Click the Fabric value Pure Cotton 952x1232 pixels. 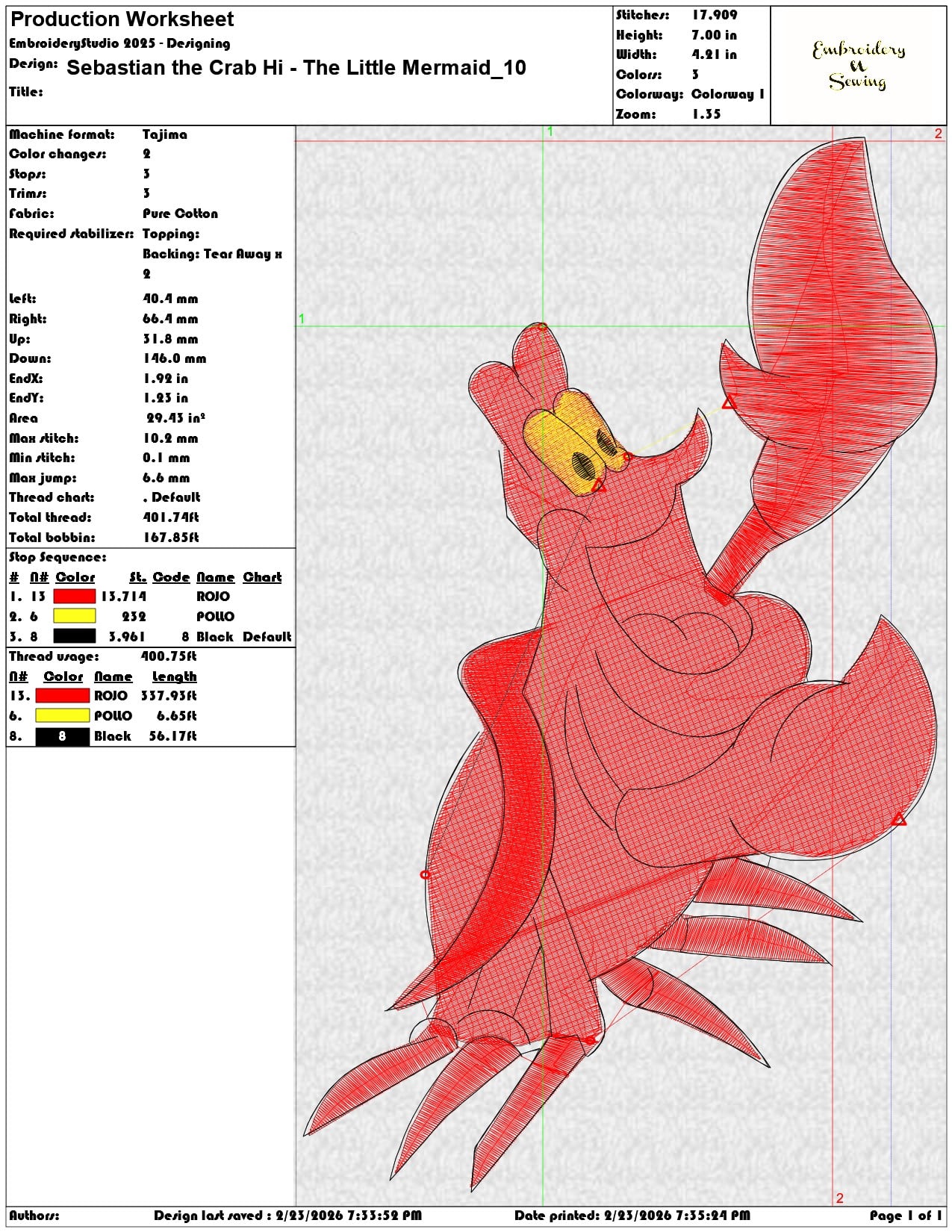pyautogui.click(x=181, y=214)
